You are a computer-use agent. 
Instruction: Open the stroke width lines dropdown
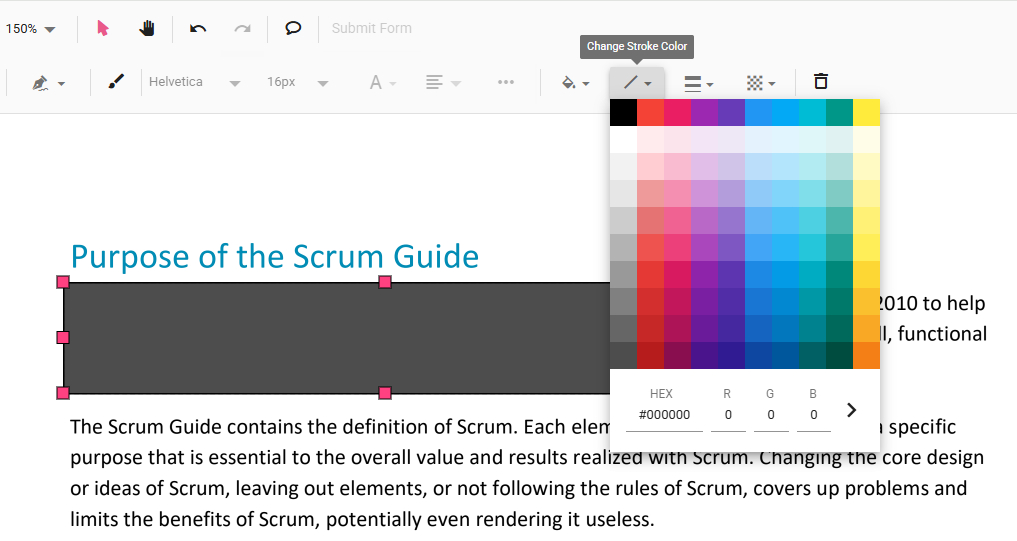tap(698, 82)
